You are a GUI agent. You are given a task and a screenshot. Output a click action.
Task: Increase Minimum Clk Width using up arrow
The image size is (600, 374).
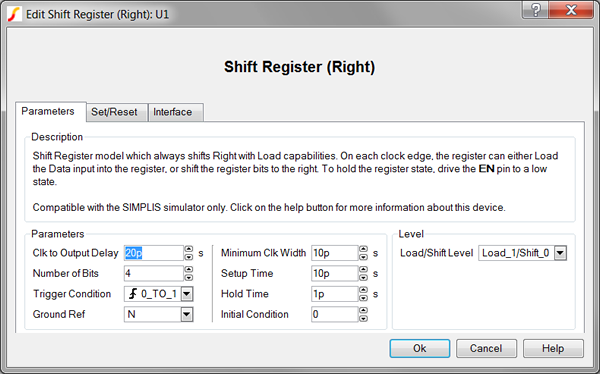(363, 249)
